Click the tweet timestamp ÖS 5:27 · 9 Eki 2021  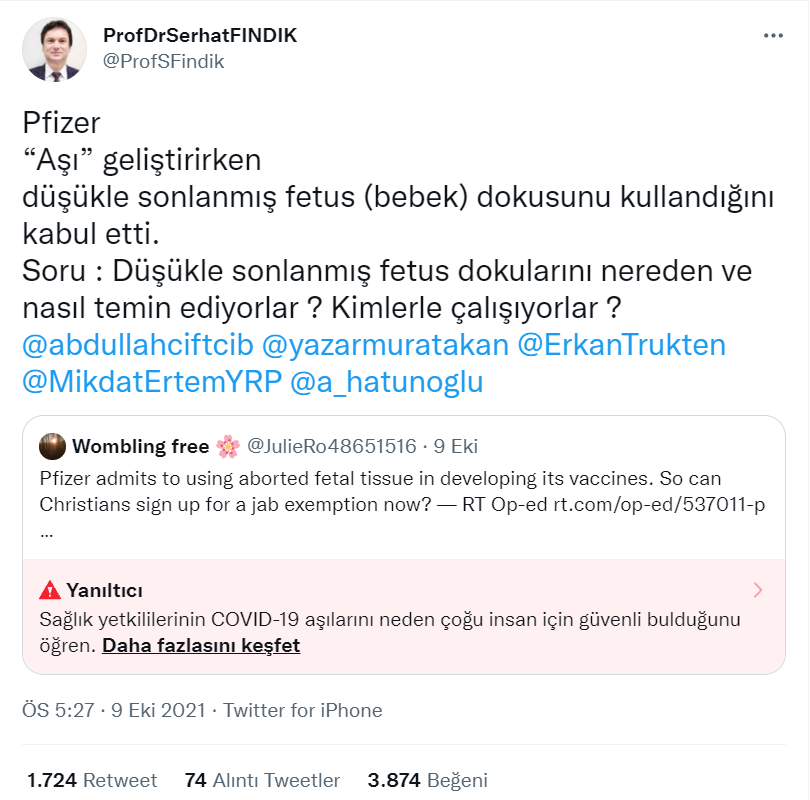pos(113,710)
